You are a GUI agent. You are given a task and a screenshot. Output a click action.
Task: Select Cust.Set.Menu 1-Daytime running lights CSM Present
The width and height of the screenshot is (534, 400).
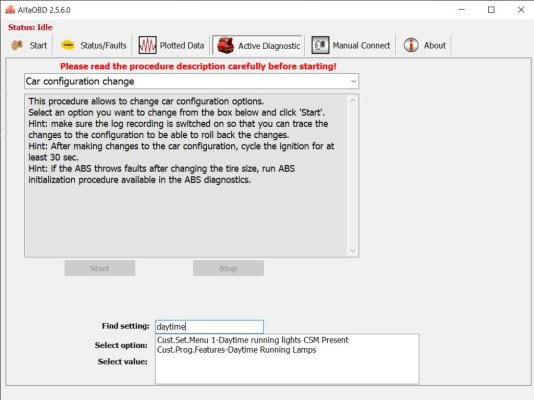click(x=252, y=340)
